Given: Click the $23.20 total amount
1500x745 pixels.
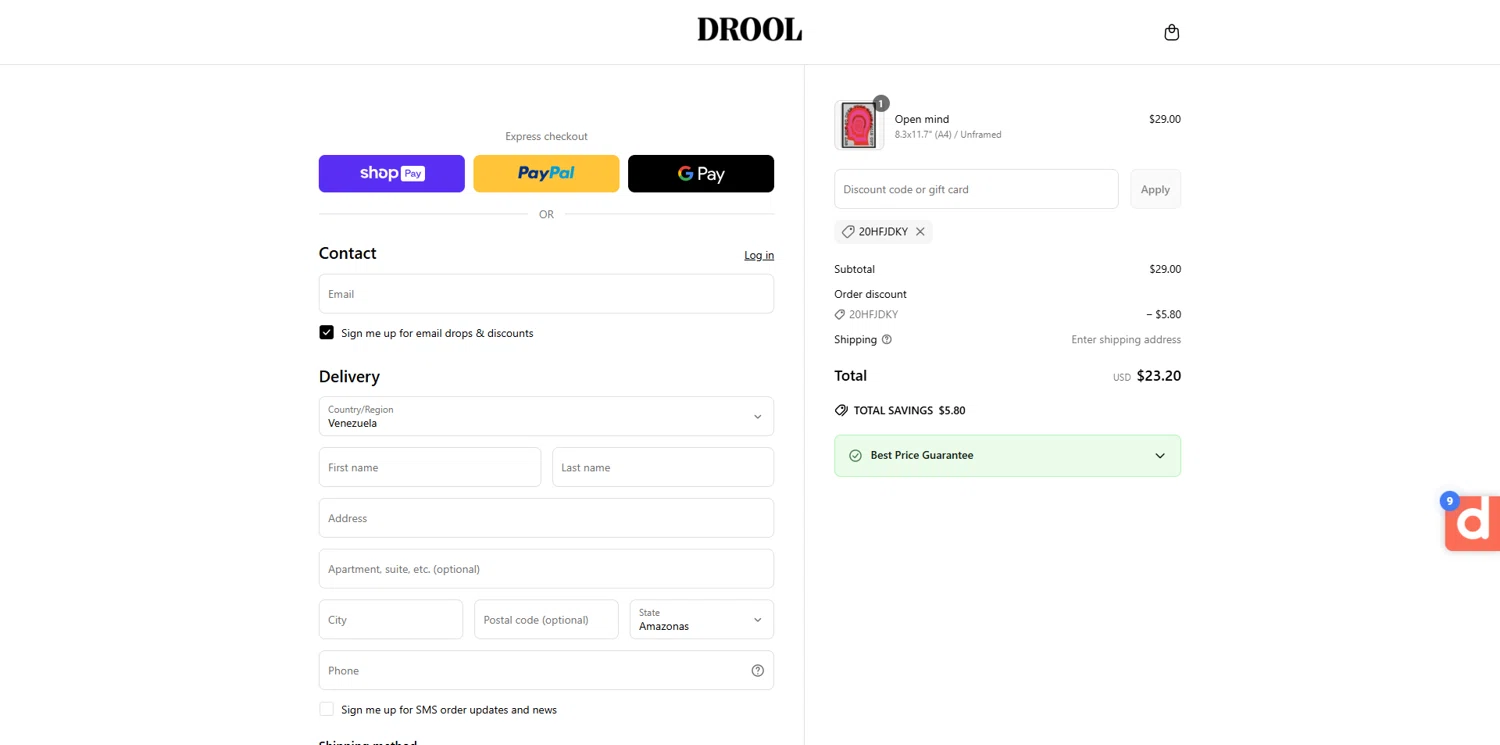Looking at the screenshot, I should click(x=1159, y=376).
